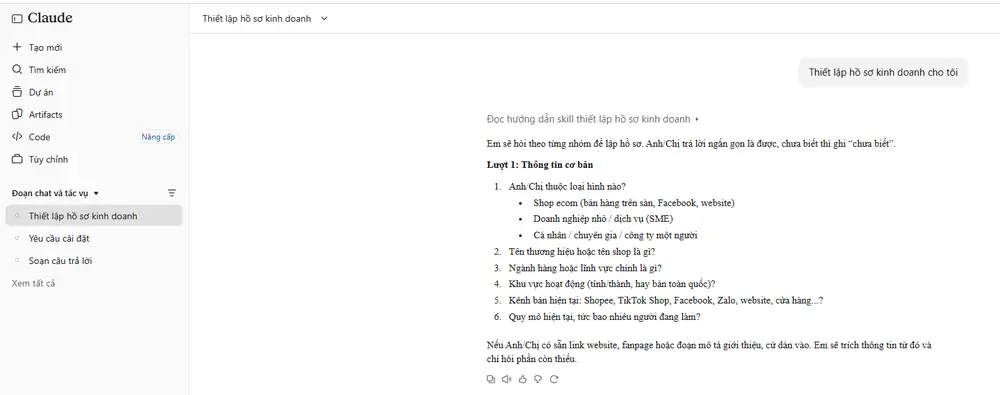Click the Claude logo text
This screenshot has width=1000, height=395.
50,19
